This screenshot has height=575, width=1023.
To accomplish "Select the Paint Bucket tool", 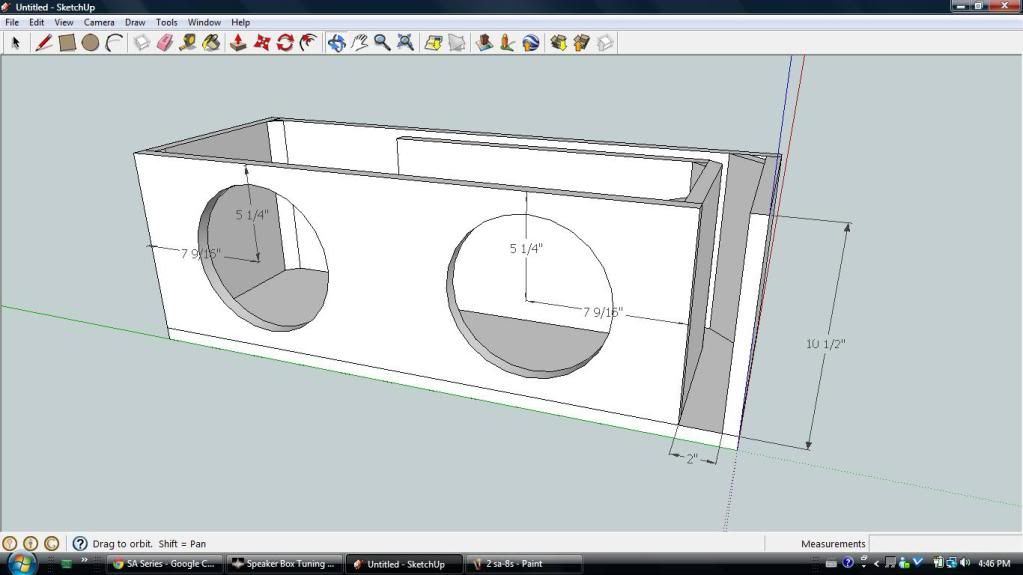I will coord(211,43).
